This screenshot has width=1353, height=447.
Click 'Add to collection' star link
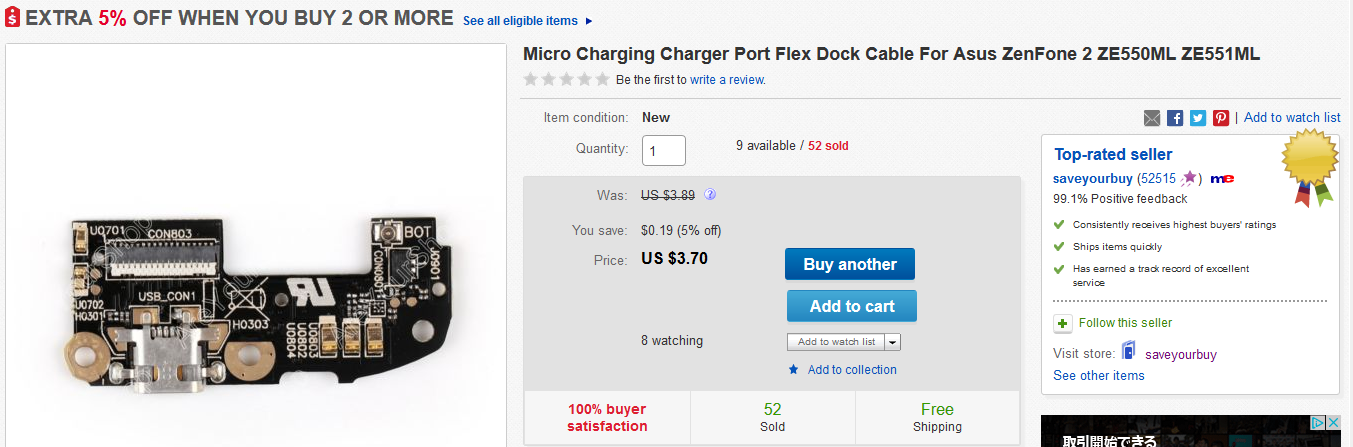coord(851,370)
